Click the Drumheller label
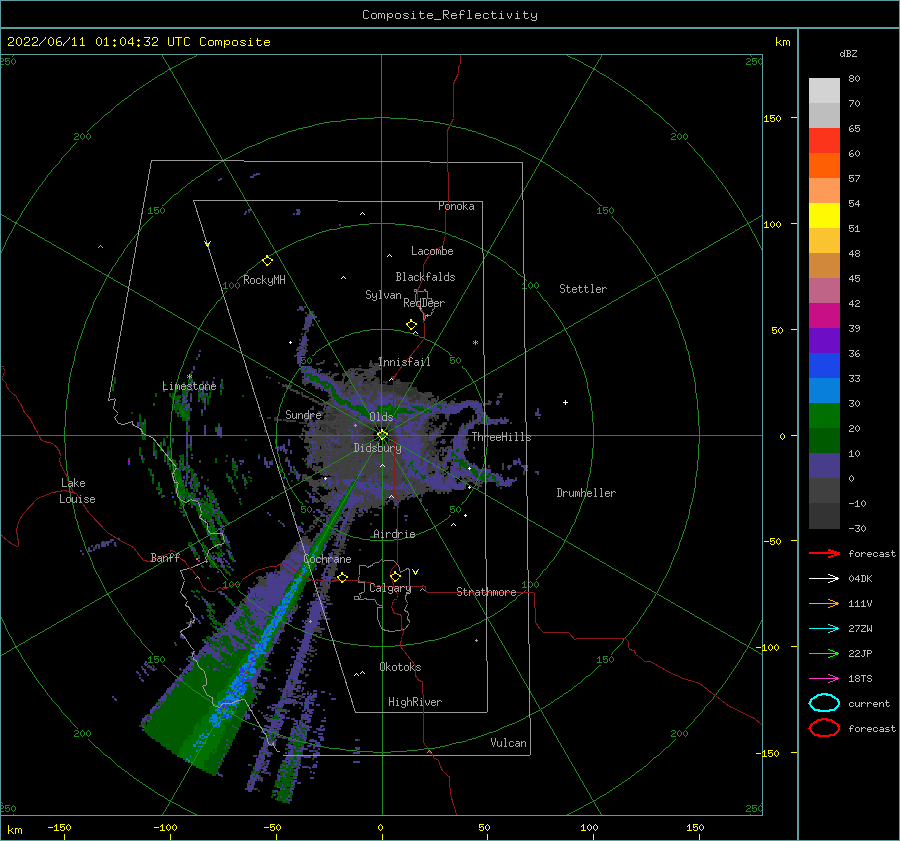This screenshot has height=841, width=900. click(x=586, y=493)
